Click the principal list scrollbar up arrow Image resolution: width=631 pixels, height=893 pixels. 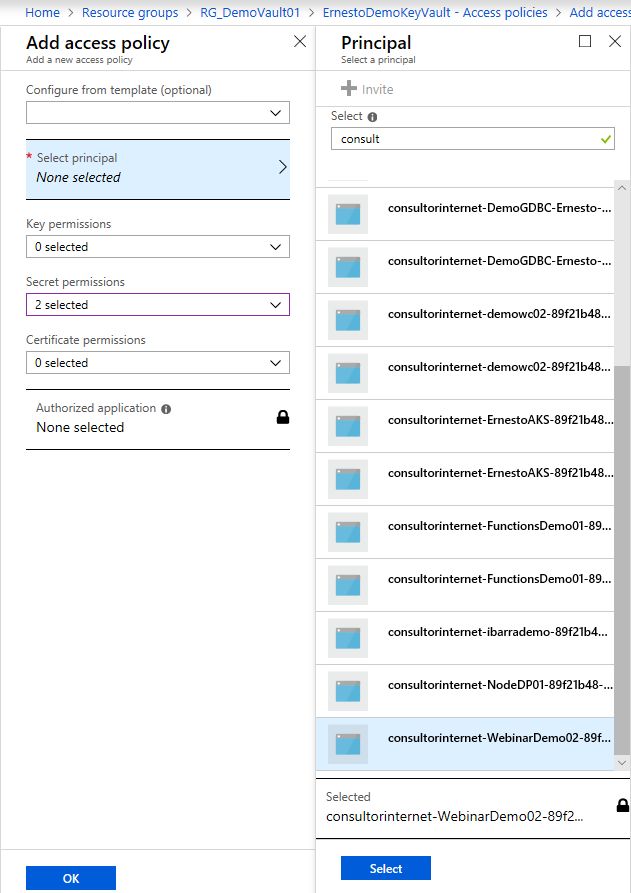622,188
